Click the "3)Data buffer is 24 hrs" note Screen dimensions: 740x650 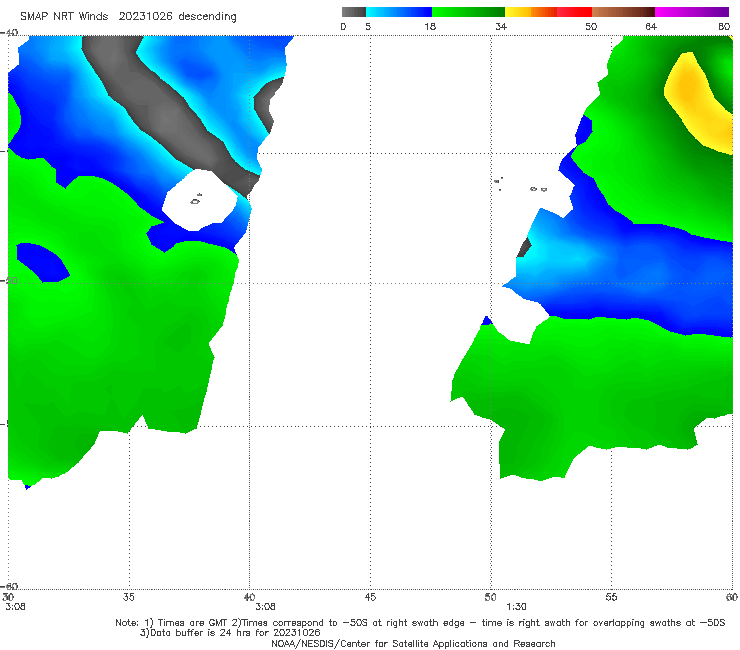point(230,633)
